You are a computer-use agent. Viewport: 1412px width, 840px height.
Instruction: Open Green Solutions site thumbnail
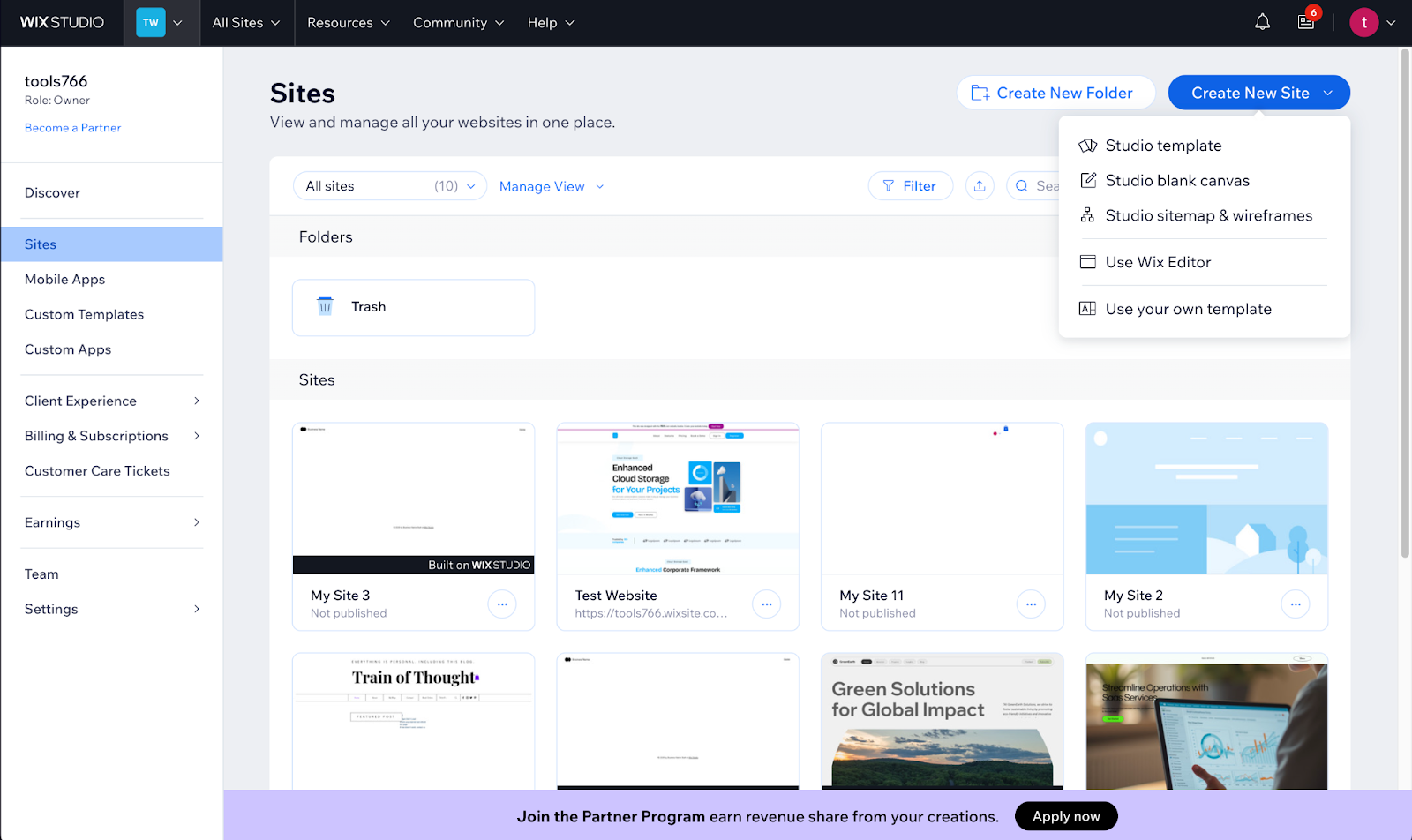943,722
